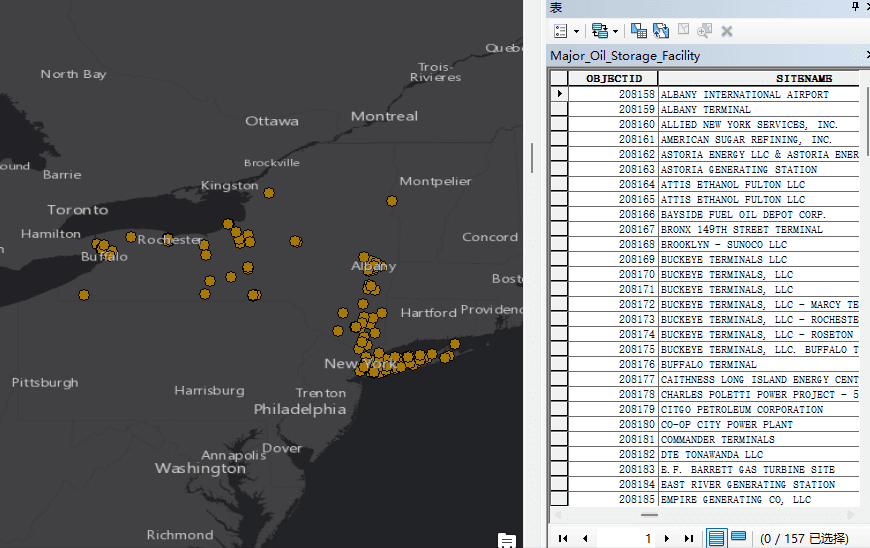Click the Delete Selected icon
This screenshot has width=870, height=548.
coord(727,31)
